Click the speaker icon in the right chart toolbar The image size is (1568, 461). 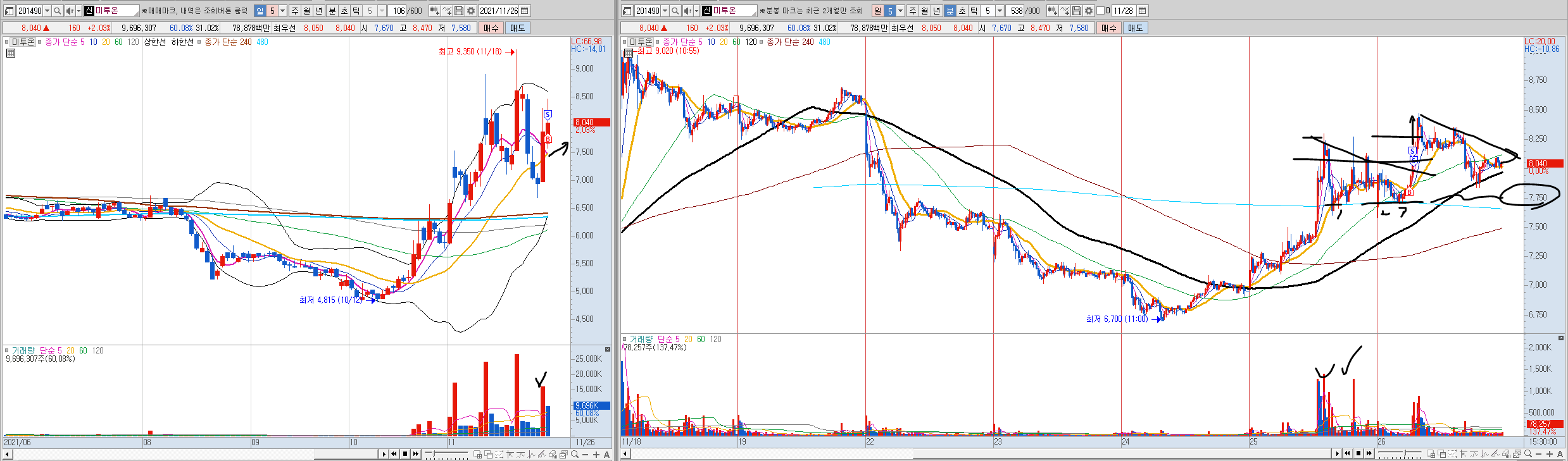pos(687,11)
